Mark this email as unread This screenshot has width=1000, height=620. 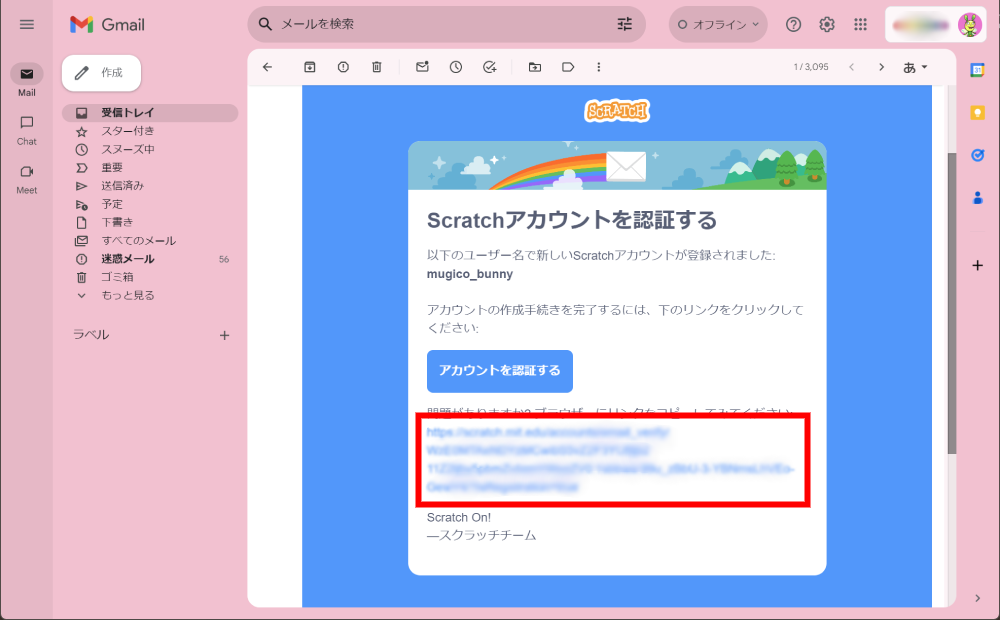click(422, 67)
